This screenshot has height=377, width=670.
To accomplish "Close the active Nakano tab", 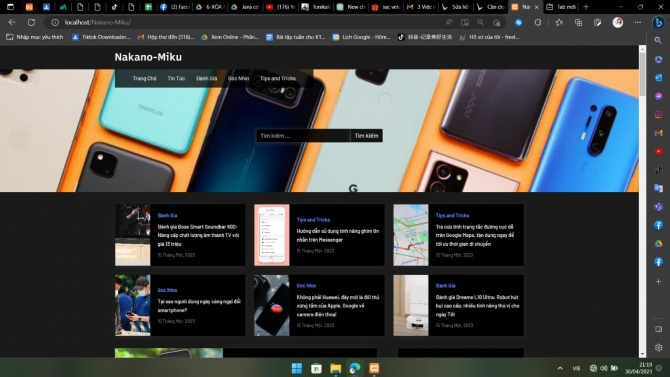I will (x=537, y=7).
